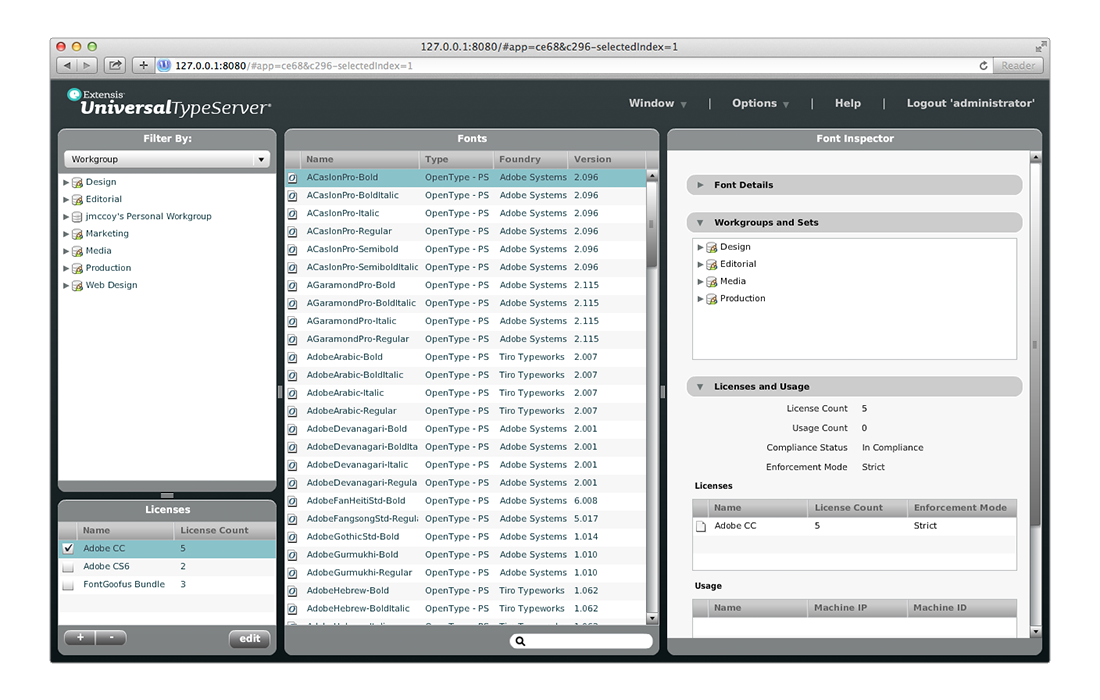Check the Adobe CS6 license checkbox
Image resolution: width=1100 pixels, height=700 pixels.
68,567
